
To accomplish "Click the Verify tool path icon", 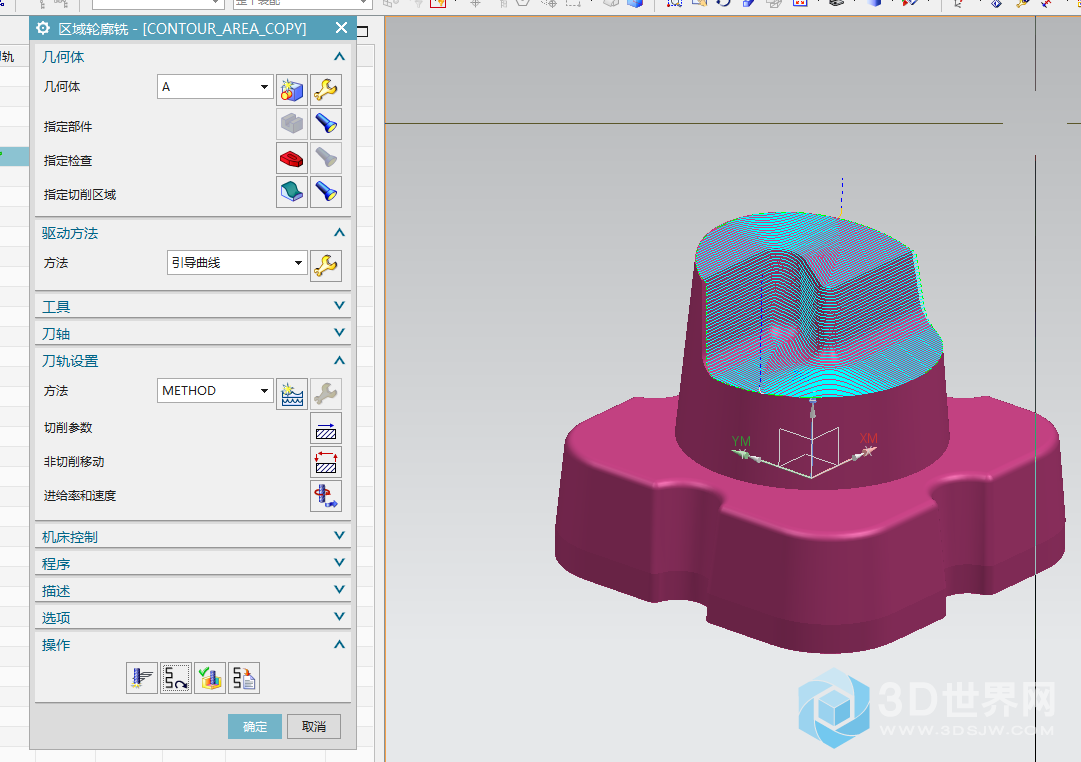I will pos(210,678).
